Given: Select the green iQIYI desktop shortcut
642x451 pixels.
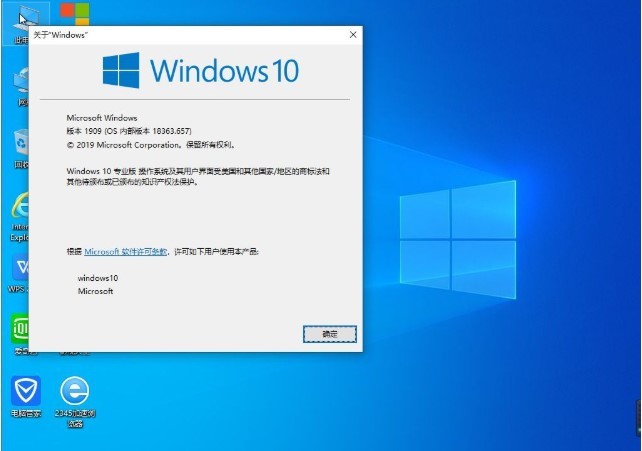Looking at the screenshot, I should 20,330.
